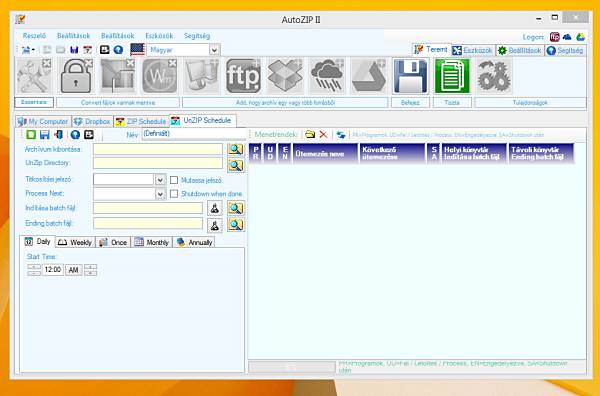Click the large computer monitor ribbon icon

[201, 76]
